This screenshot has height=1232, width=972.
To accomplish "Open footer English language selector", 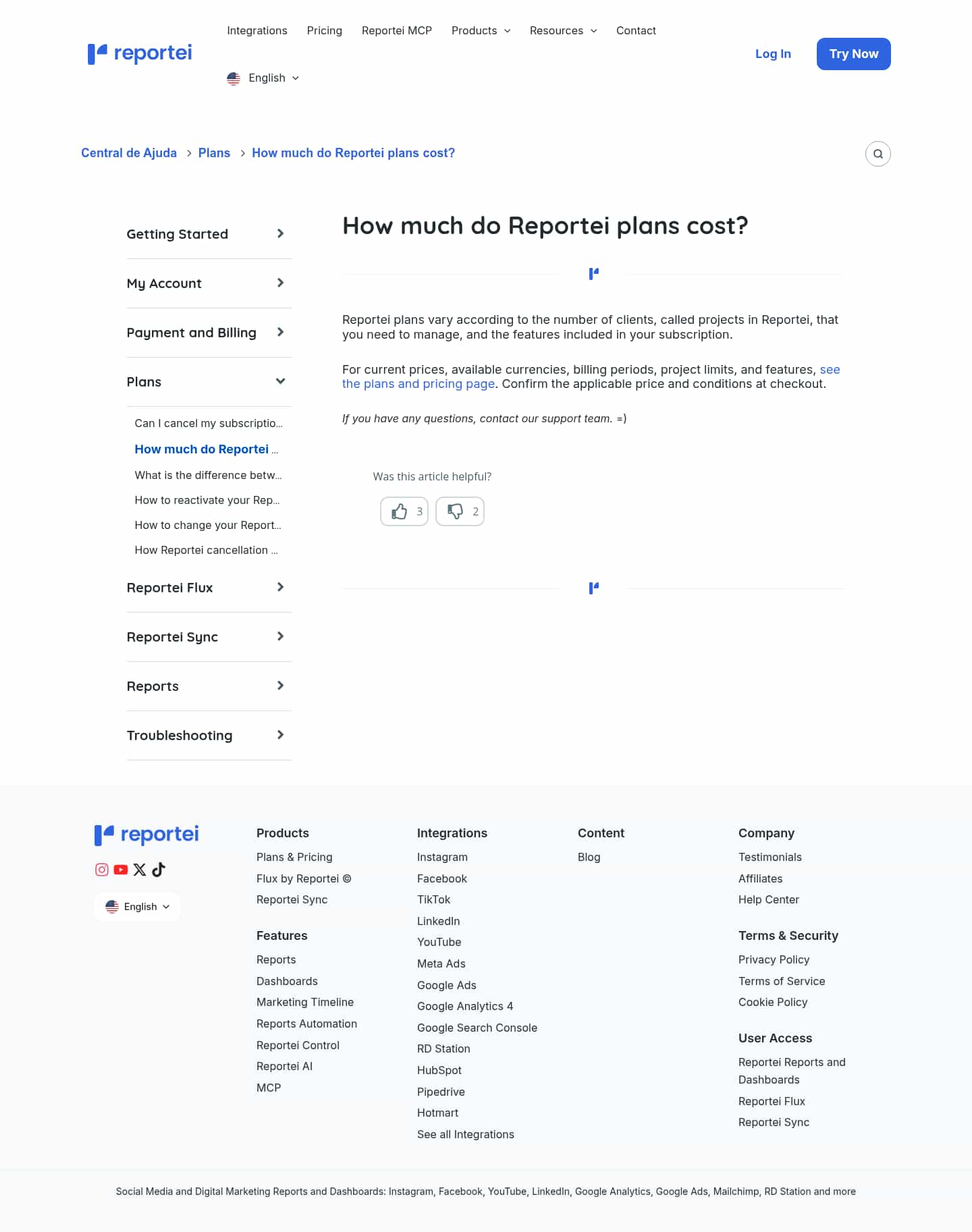I will coord(138,907).
